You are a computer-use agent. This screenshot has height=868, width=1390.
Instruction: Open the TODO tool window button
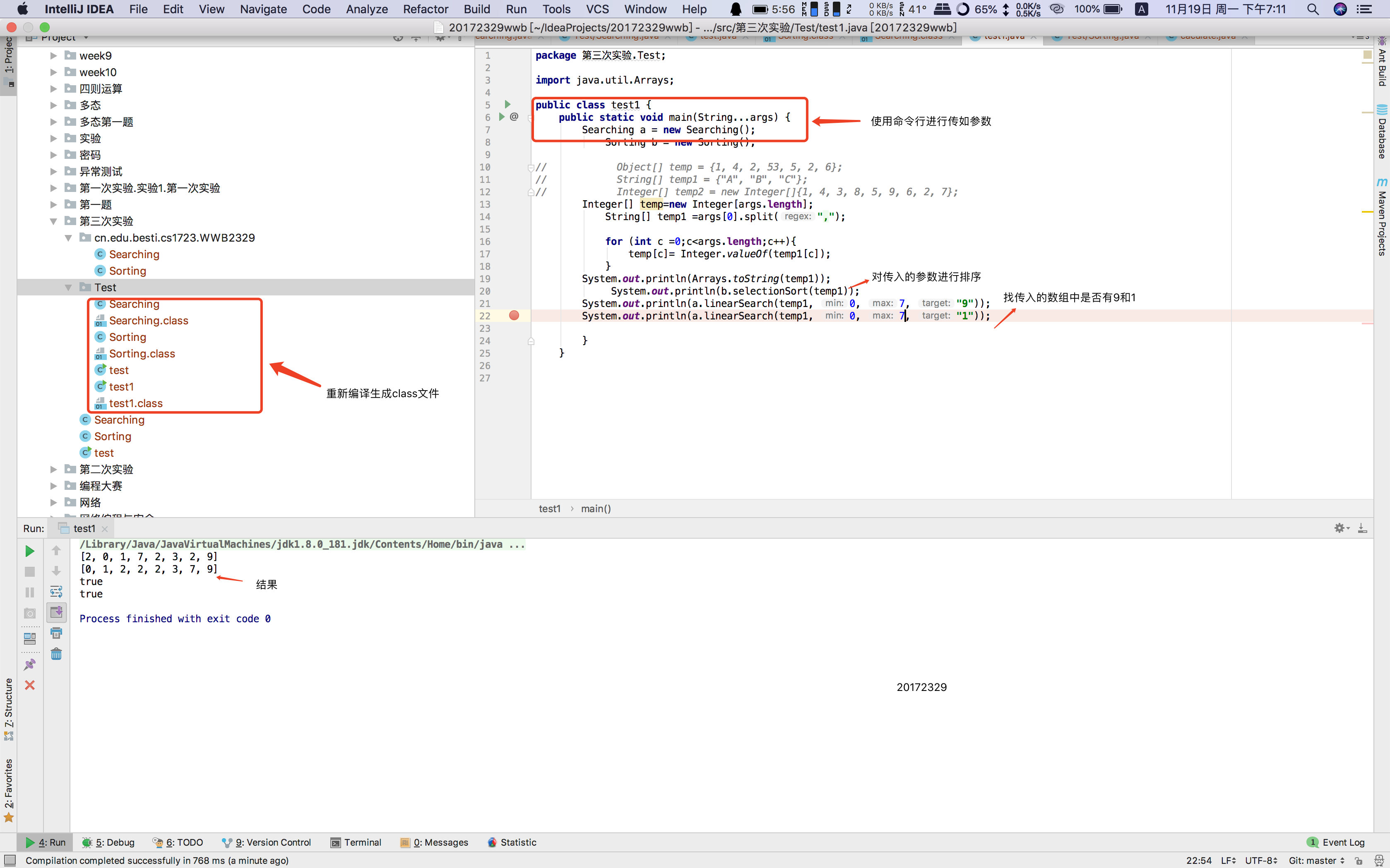[x=178, y=842]
